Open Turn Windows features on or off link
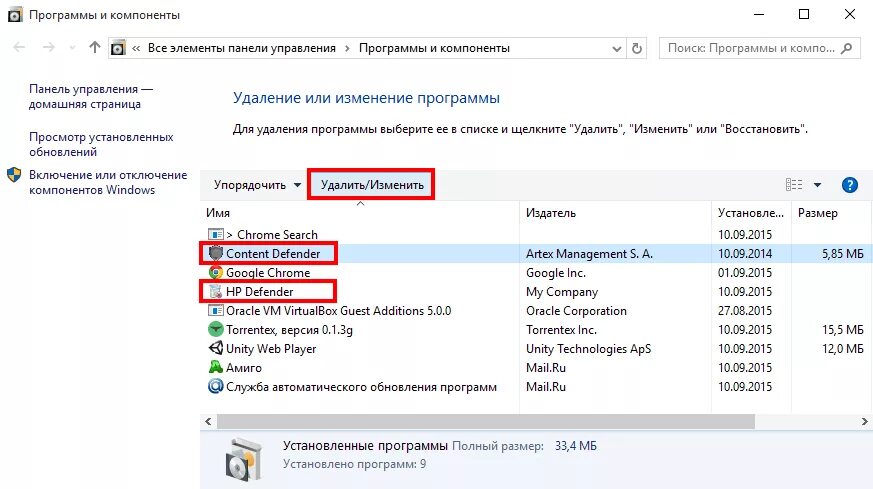Image resolution: width=873 pixels, height=489 pixels. 108,182
